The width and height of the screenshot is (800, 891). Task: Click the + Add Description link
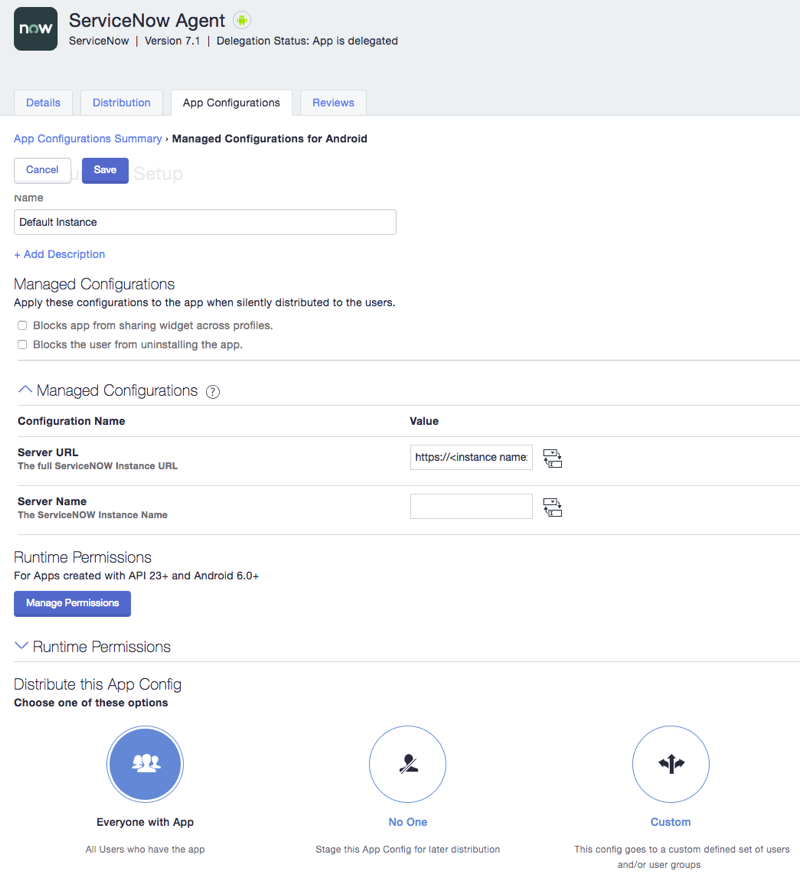60,255
